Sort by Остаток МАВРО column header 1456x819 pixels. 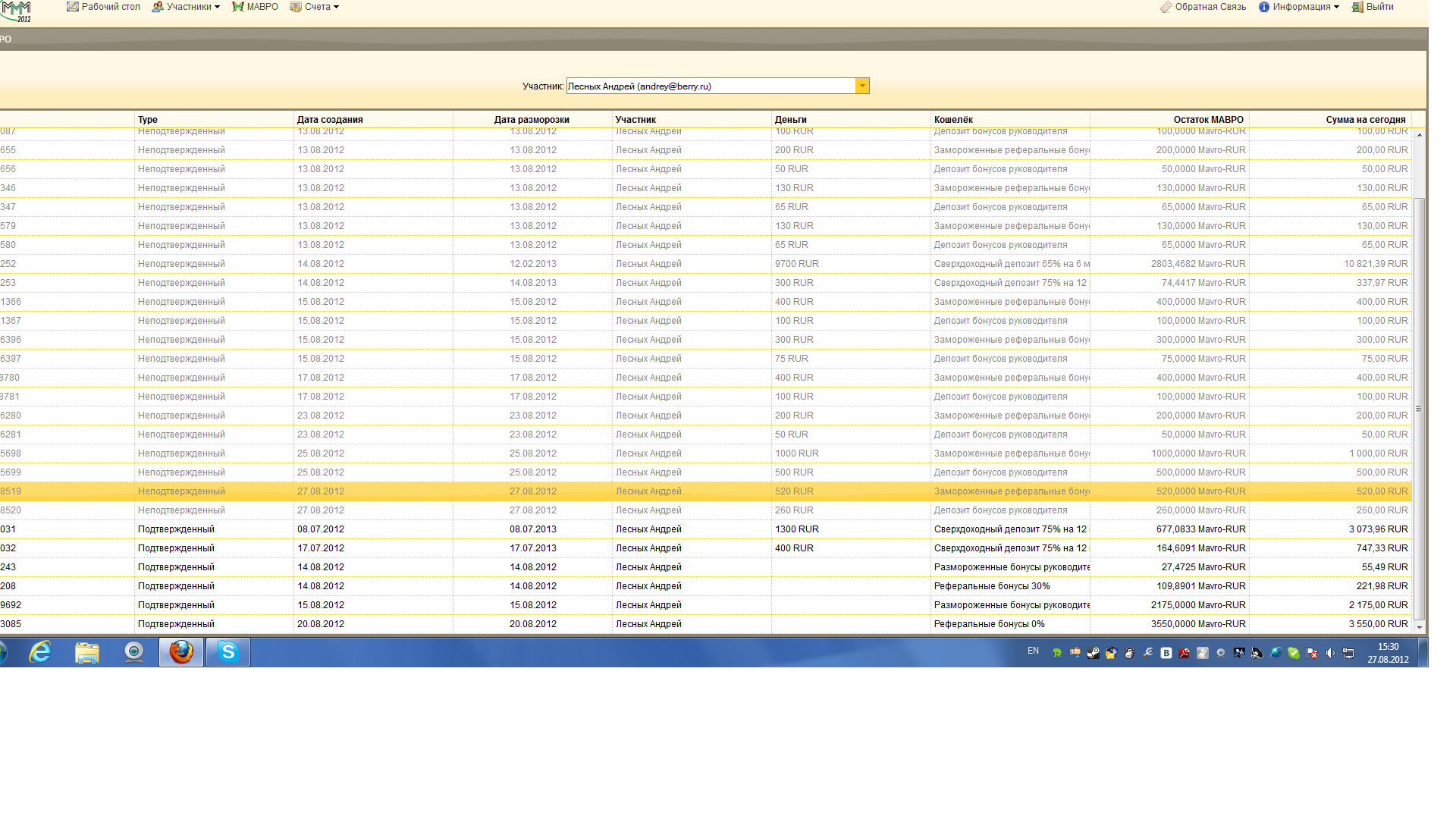click(x=1169, y=120)
